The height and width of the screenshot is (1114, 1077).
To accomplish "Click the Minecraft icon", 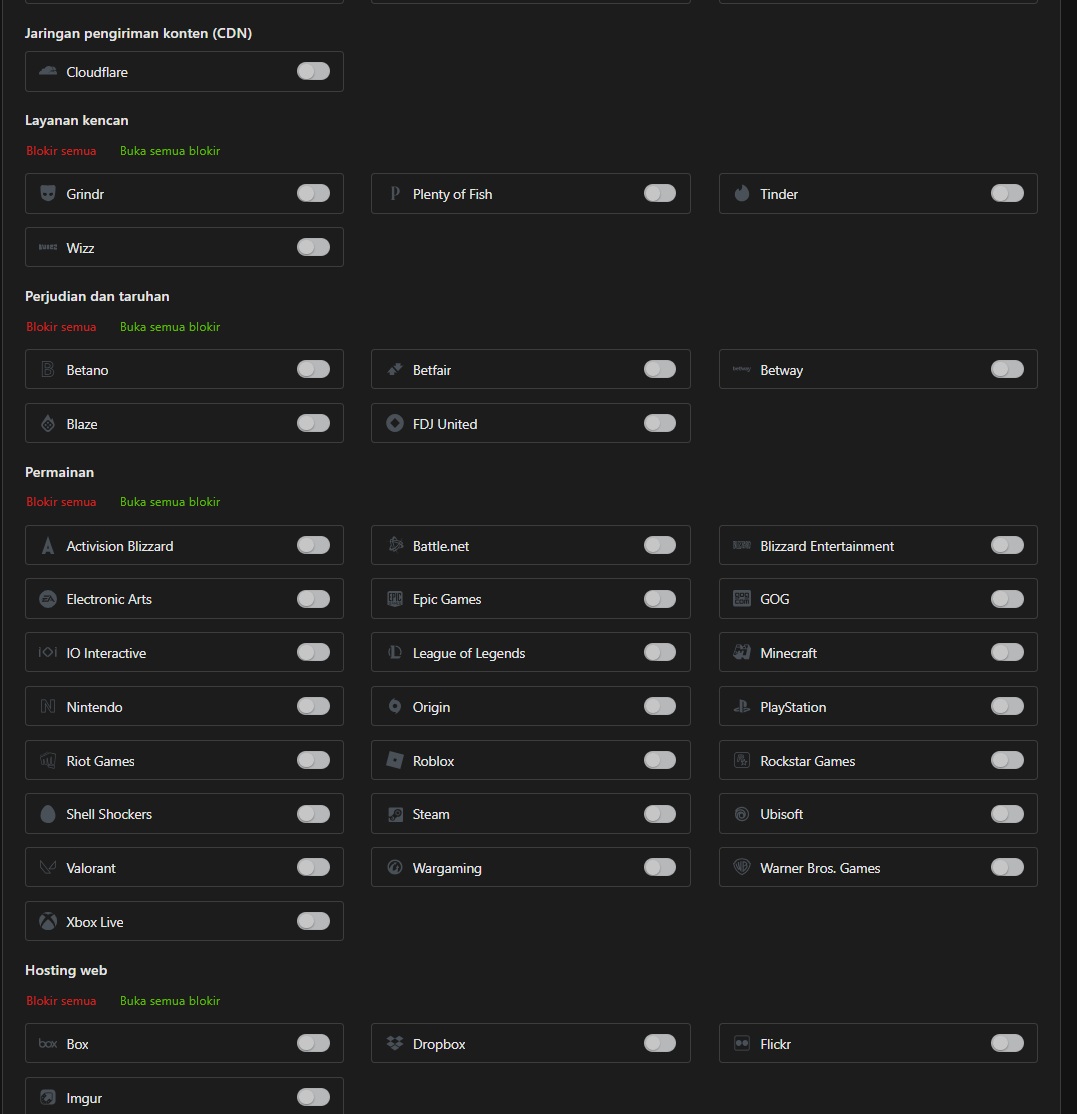I will tap(742, 652).
